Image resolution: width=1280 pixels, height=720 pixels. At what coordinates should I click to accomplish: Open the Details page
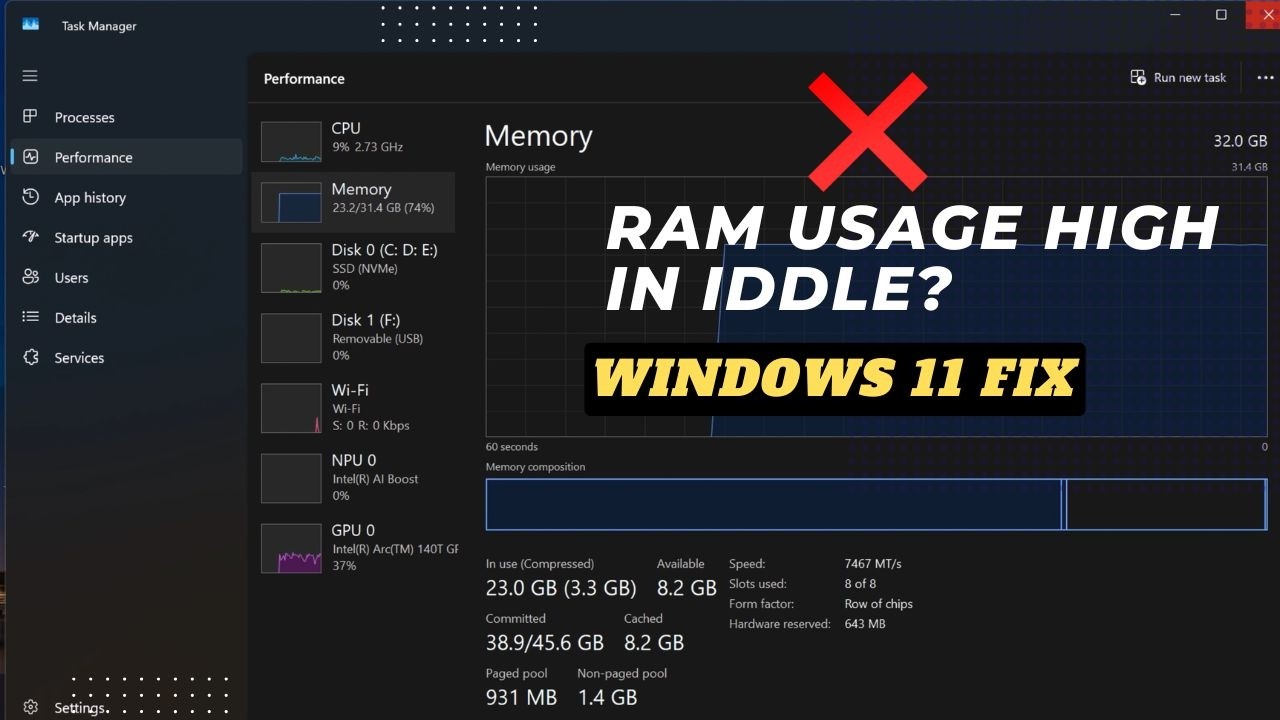coord(126,317)
